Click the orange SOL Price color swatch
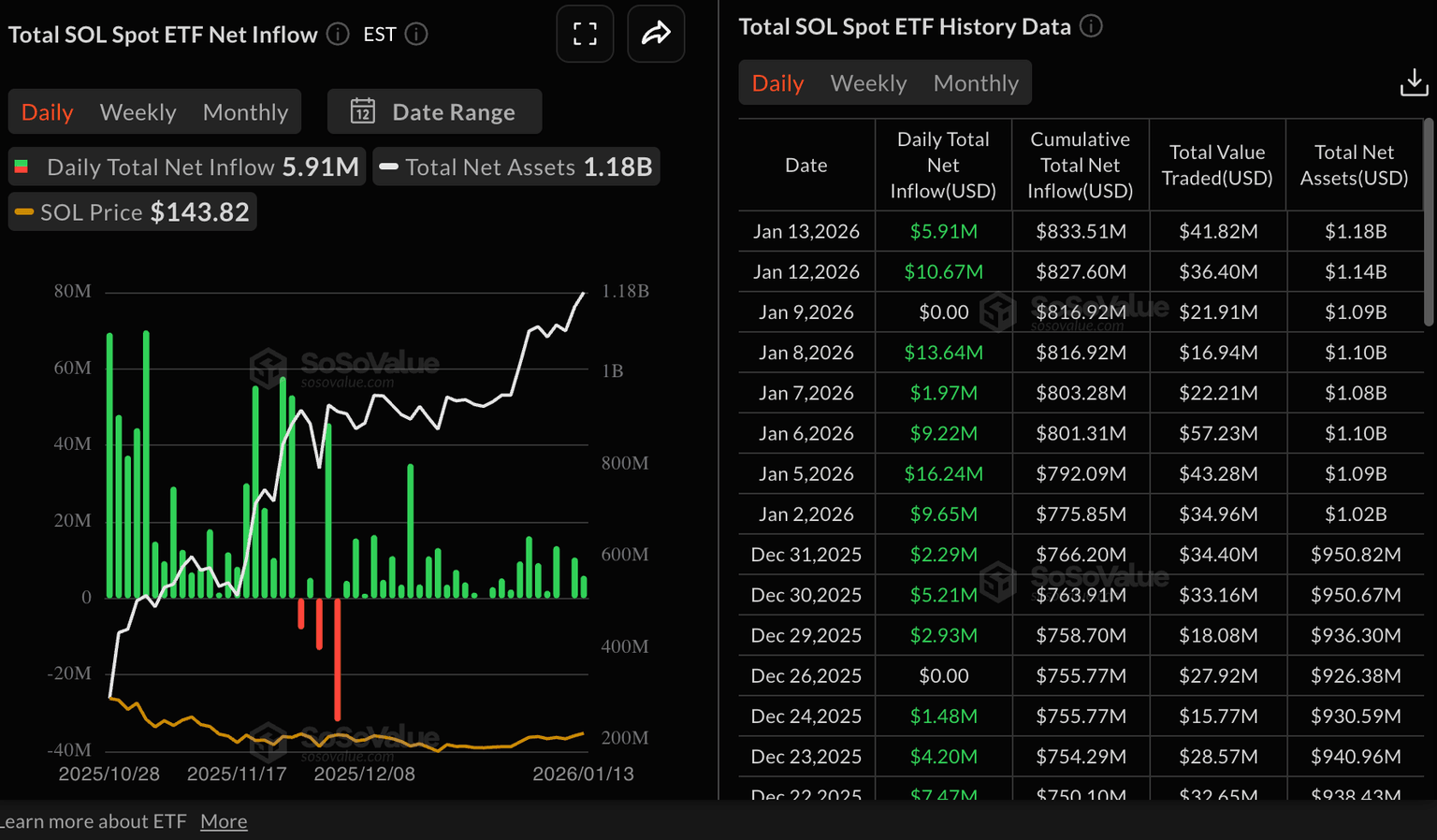Screen dimensions: 1437x840 point(24,212)
